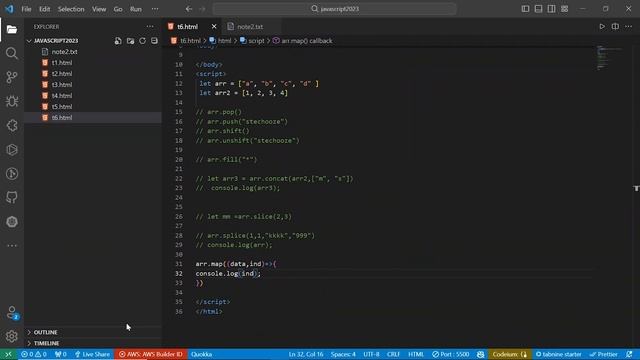Open the remote window indicator in status bar
The image size is (640, 360).
pyautogui.click(x=8, y=354)
